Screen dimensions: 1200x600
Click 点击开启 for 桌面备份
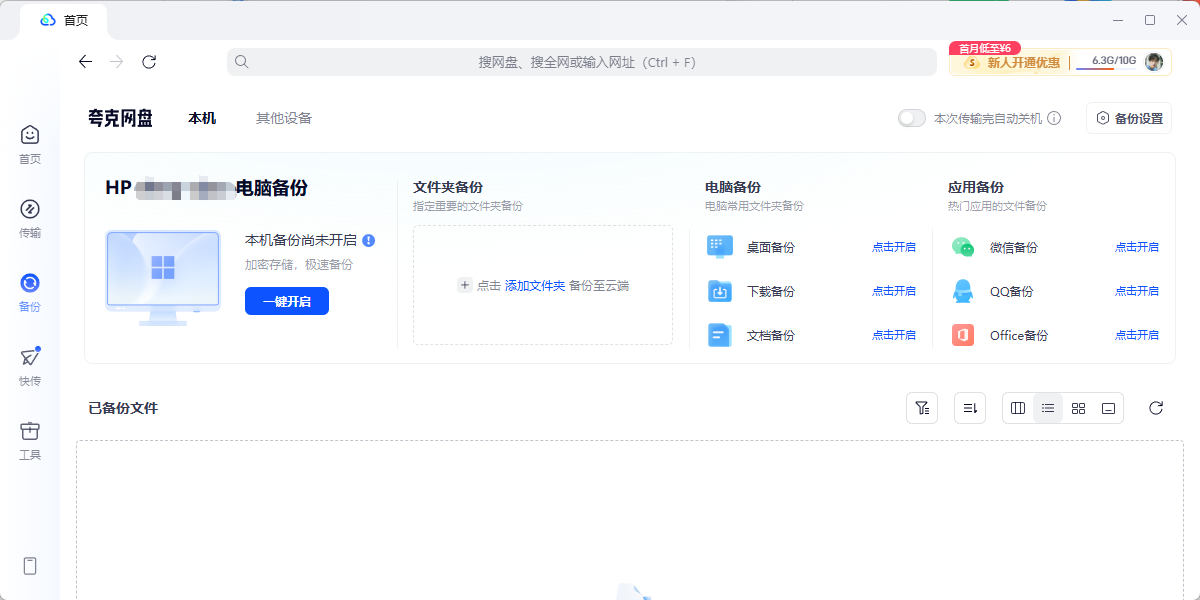point(894,247)
